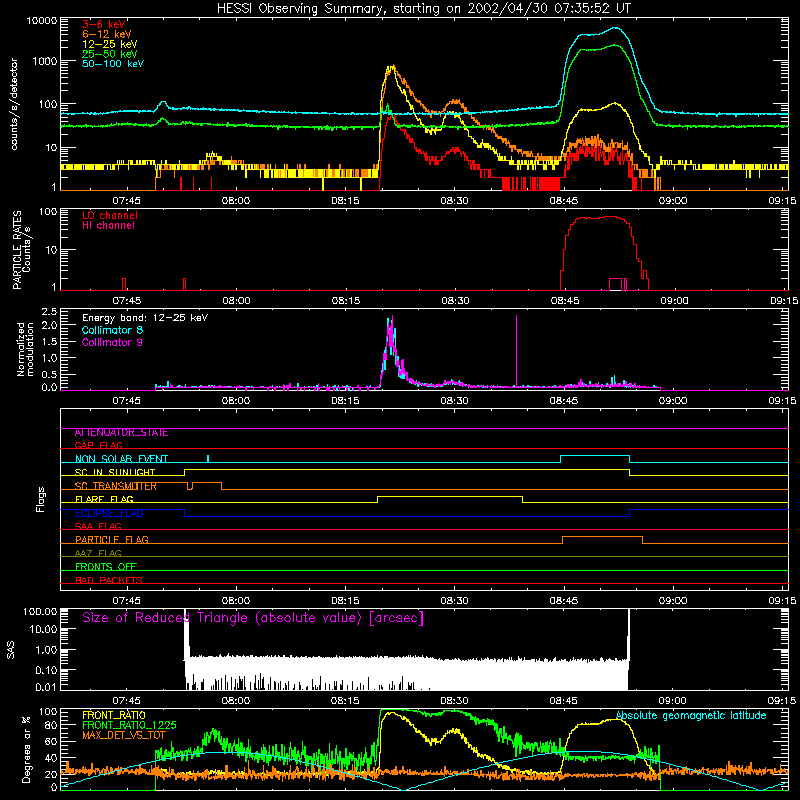Click the HESSI Observing Summary title text
This screenshot has width=800, height=800.
click(x=423, y=9)
